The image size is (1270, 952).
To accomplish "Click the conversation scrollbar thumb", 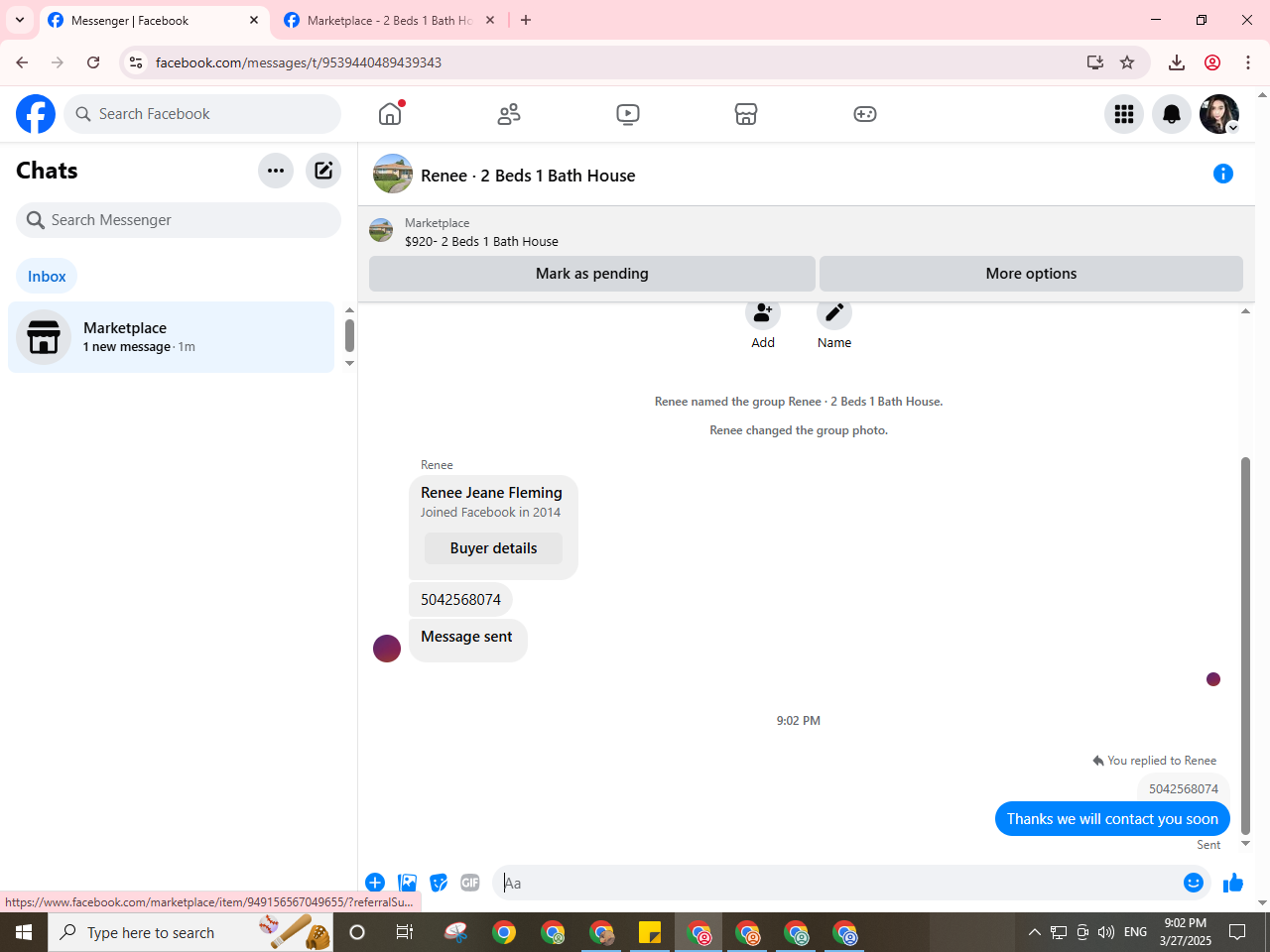I will click(1245, 645).
